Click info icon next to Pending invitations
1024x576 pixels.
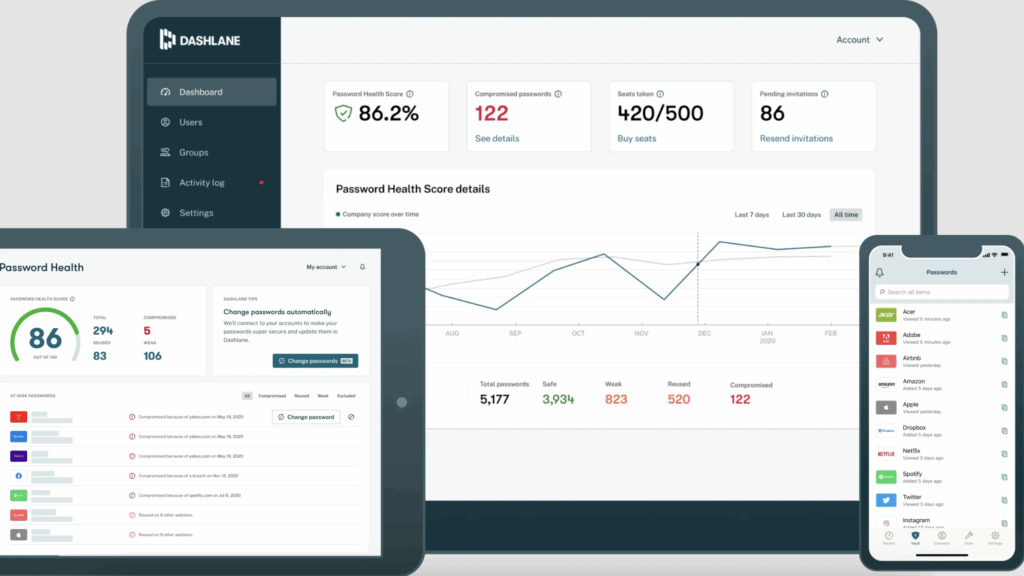825,94
